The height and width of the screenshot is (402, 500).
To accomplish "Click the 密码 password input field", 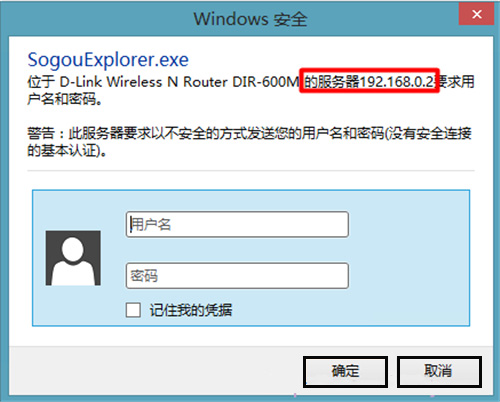I will (x=237, y=276).
